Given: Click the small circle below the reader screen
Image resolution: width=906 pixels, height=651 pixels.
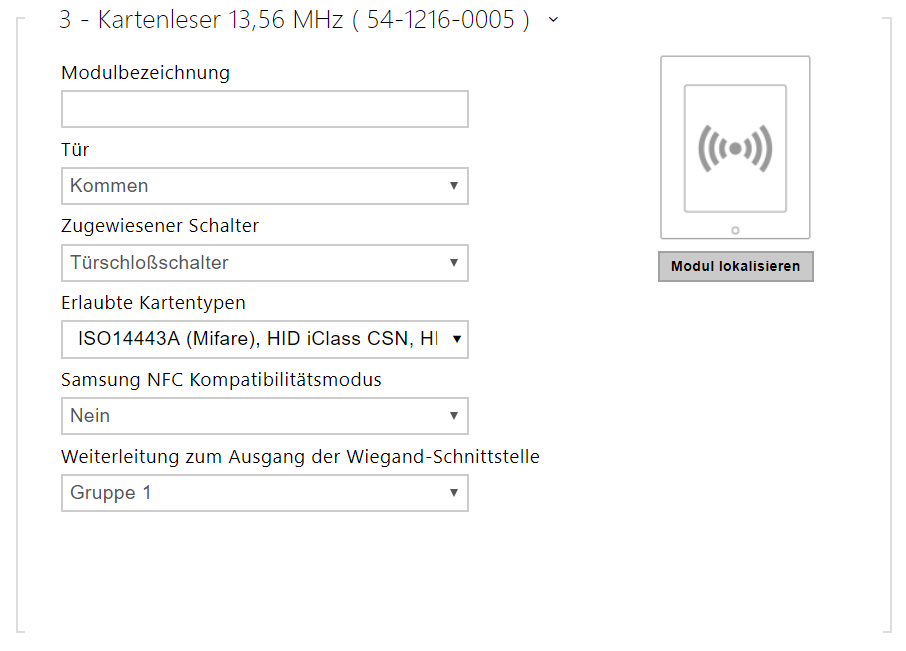Looking at the screenshot, I should pos(735,230).
